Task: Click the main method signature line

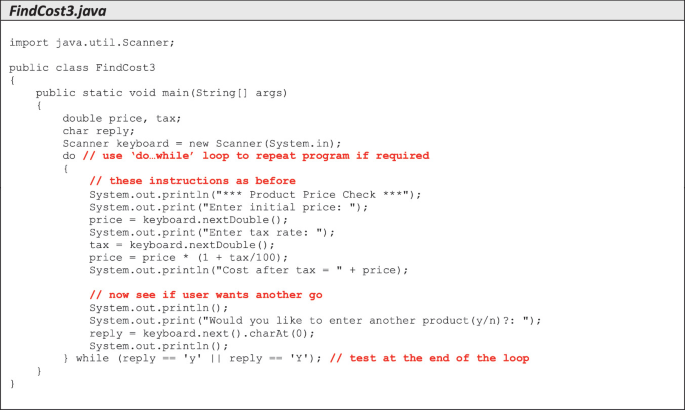Action: 161,92
